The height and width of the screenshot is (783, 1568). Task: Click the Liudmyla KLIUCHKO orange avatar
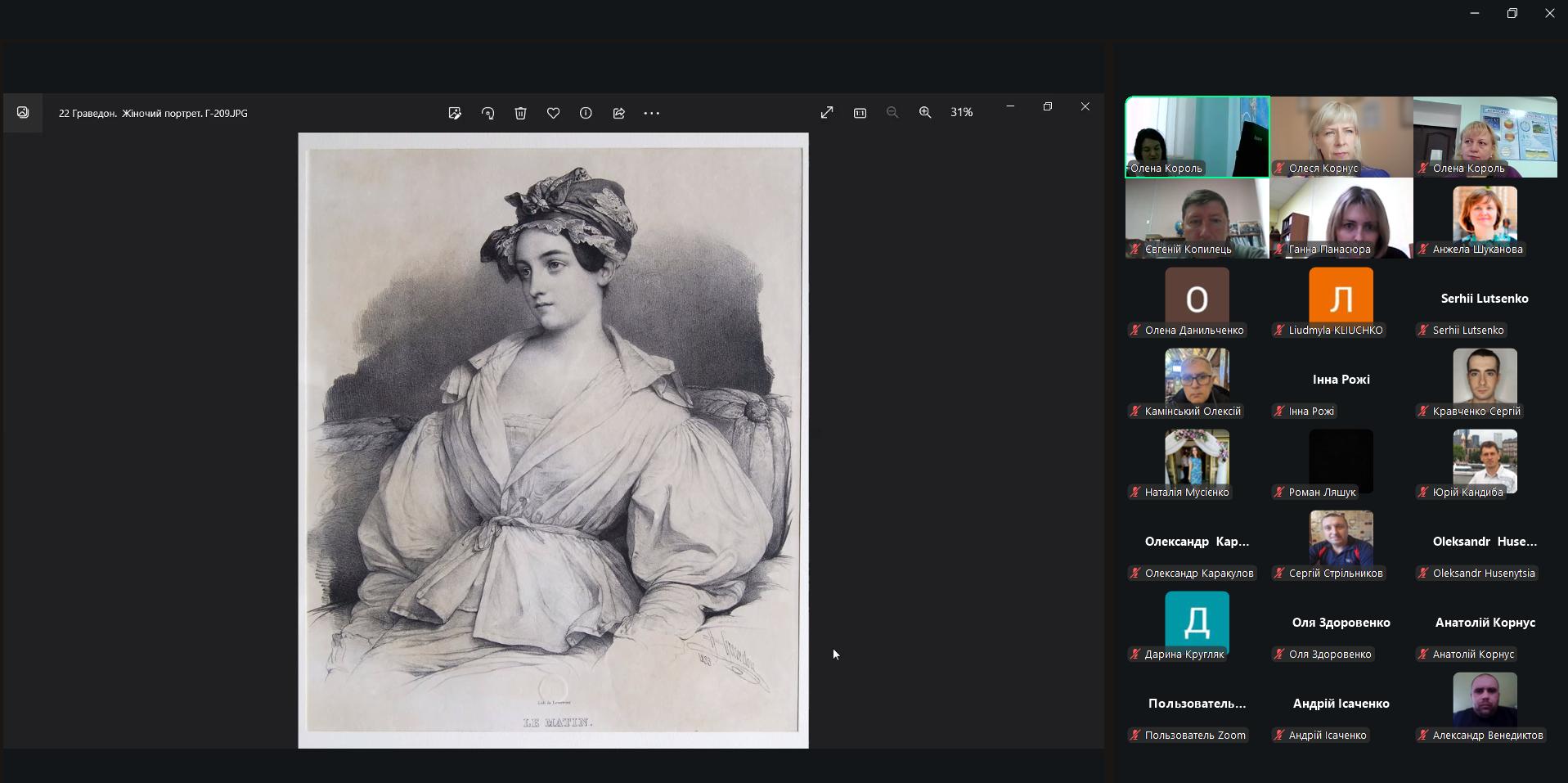(1341, 295)
